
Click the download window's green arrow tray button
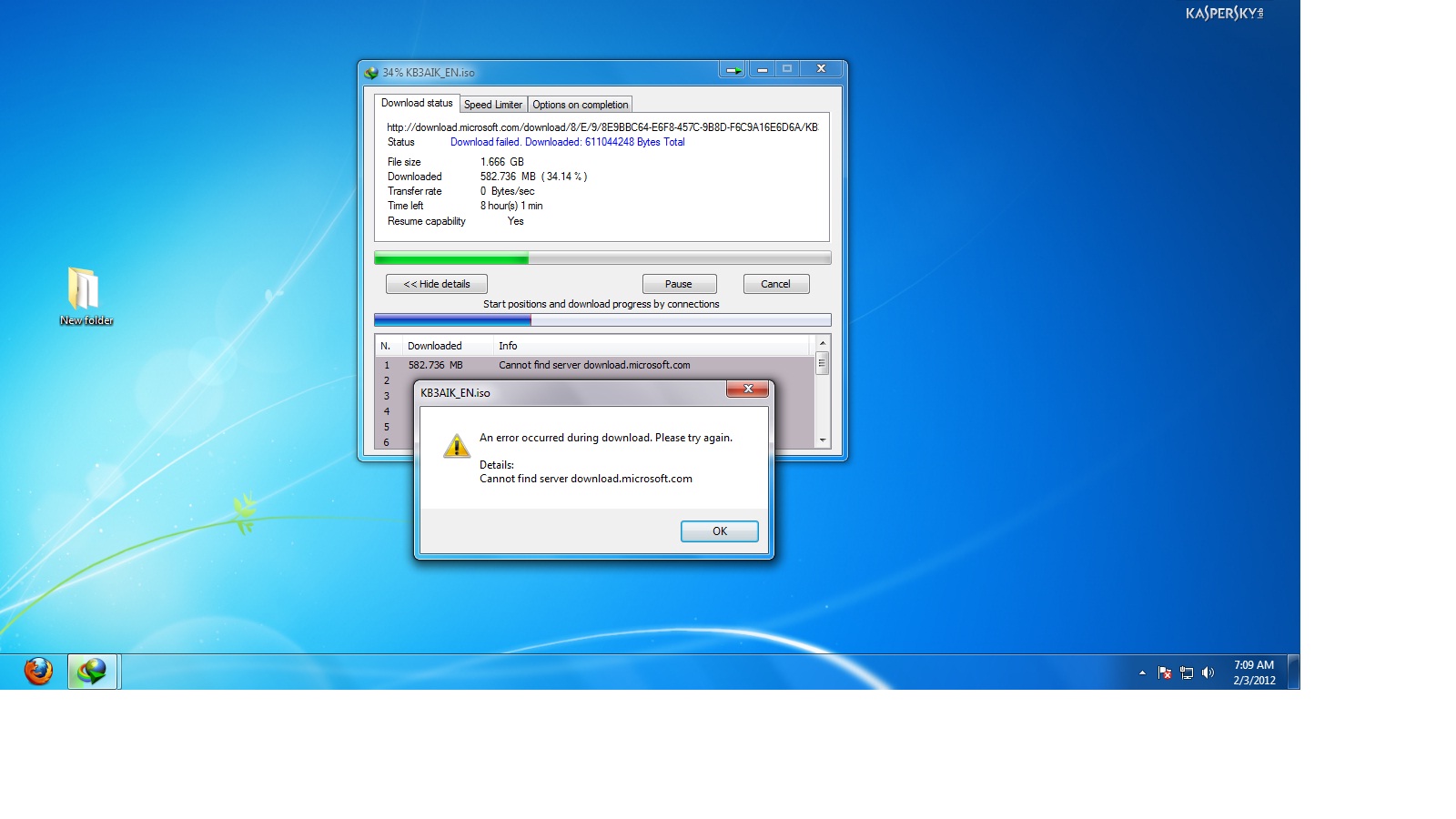pos(733,69)
